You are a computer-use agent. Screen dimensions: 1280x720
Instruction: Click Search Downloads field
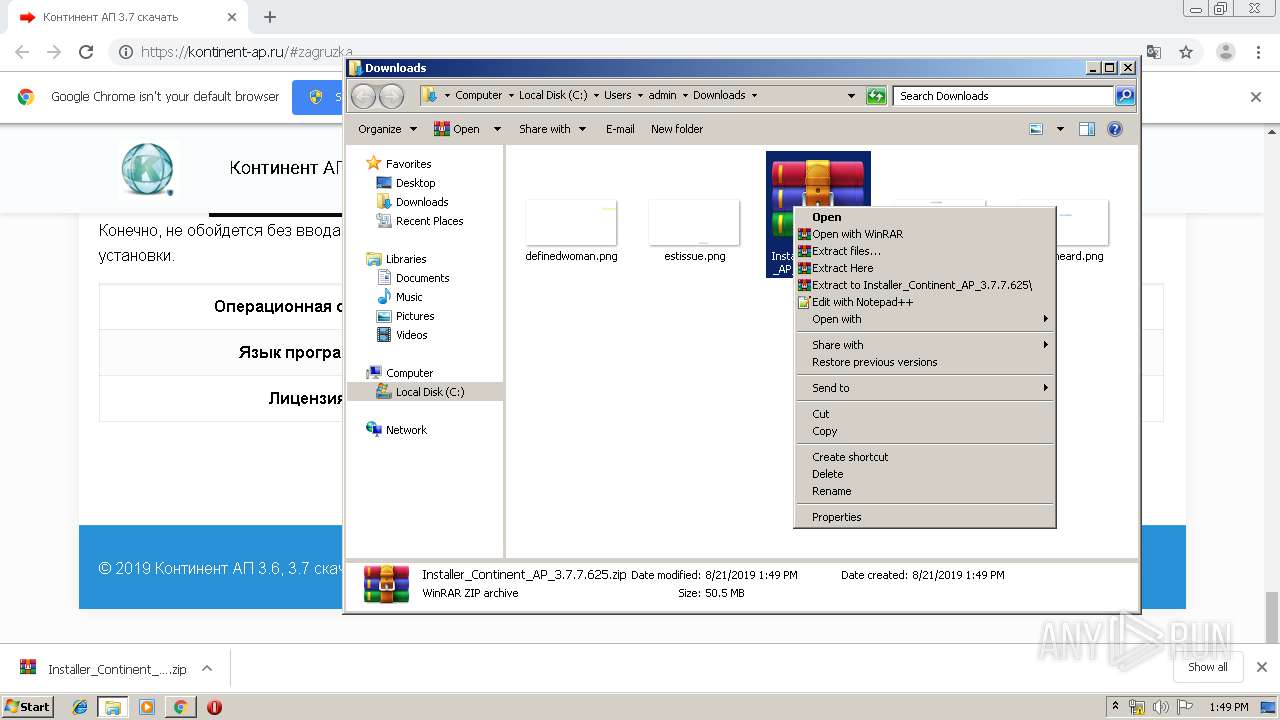[x=1003, y=96]
